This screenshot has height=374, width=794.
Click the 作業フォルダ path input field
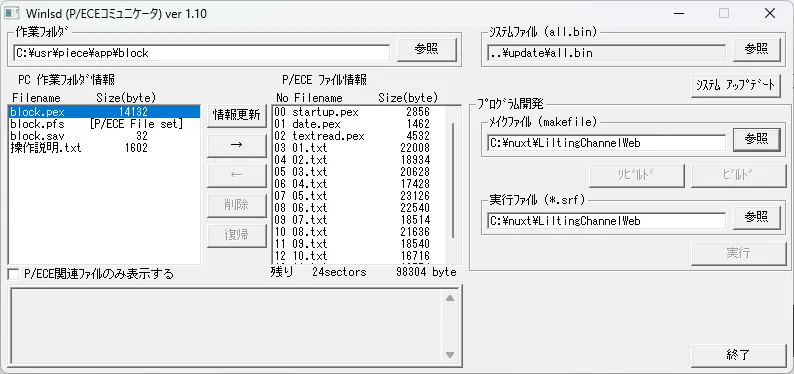pyautogui.click(x=202, y=53)
